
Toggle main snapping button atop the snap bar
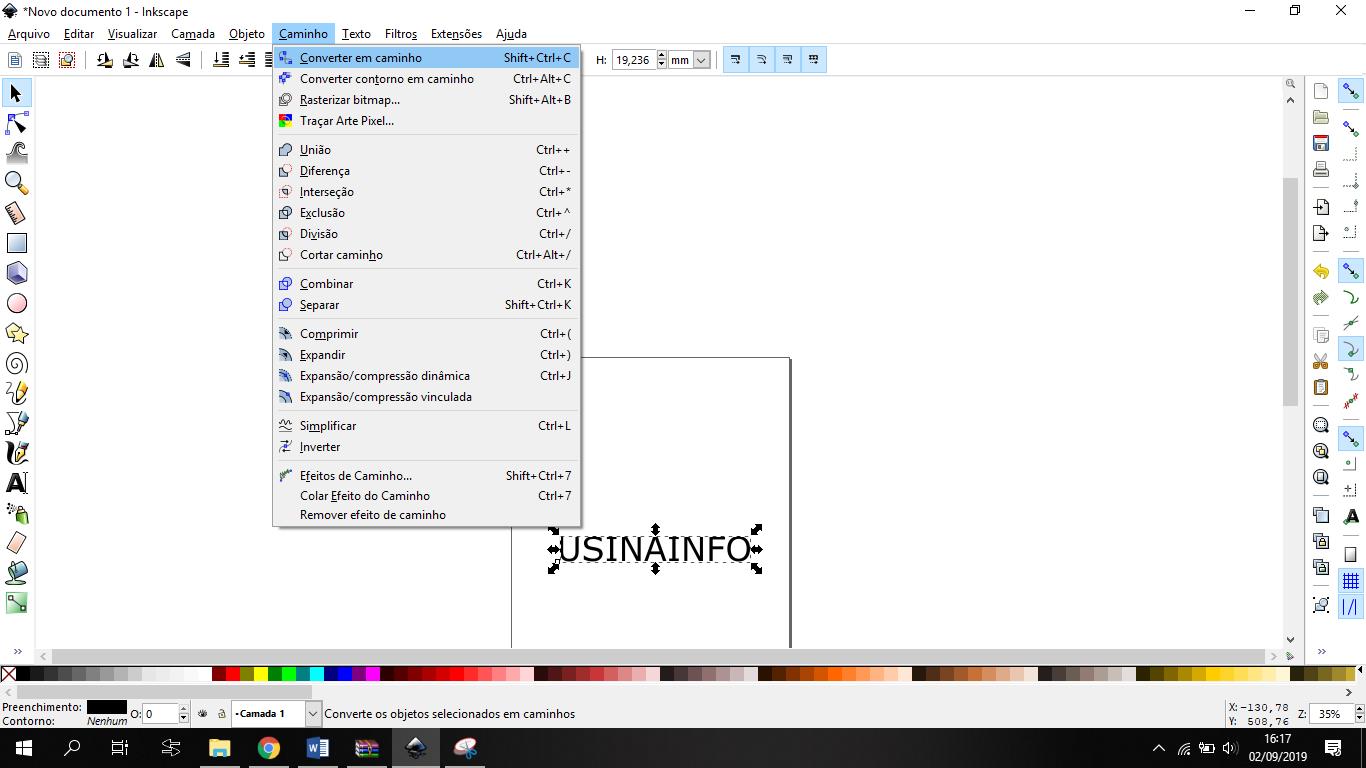tap(1351, 91)
